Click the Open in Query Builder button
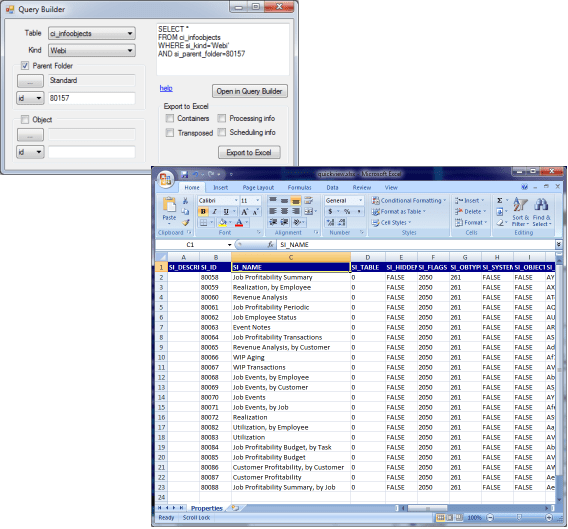Image resolution: width=568 pixels, height=529 pixels. point(250,91)
